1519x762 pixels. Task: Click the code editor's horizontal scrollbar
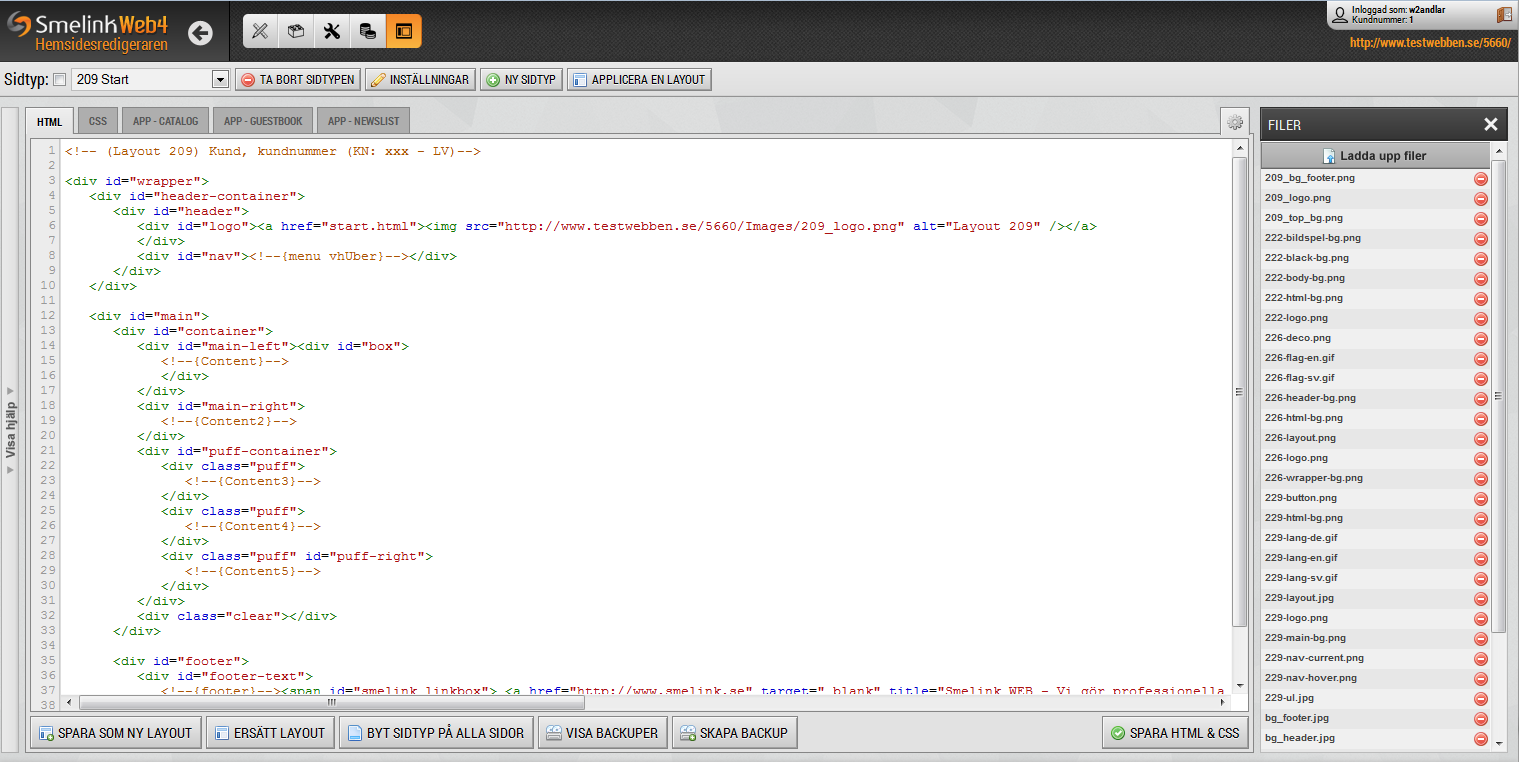[640, 702]
